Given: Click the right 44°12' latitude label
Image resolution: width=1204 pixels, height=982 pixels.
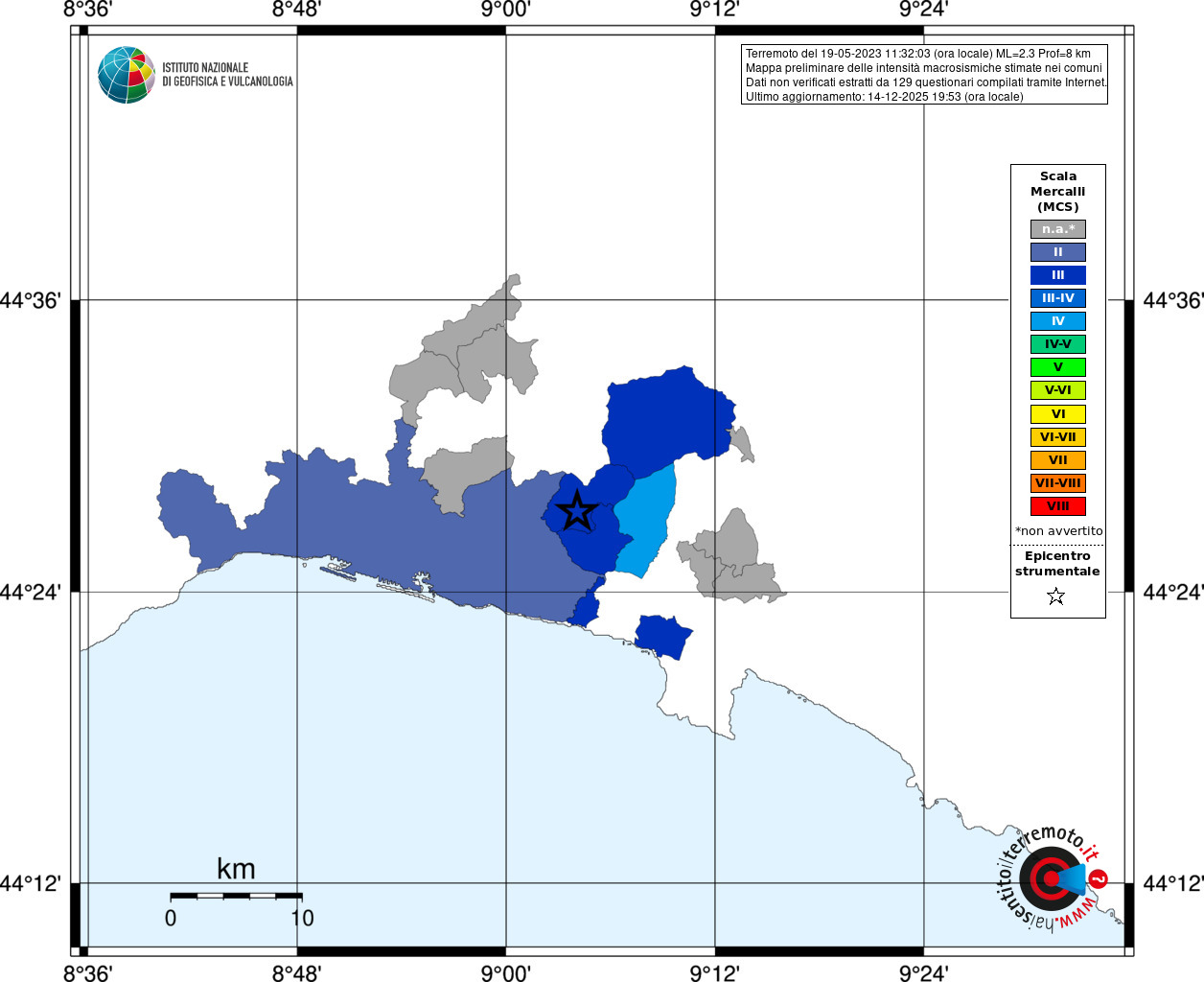Looking at the screenshot, I should point(1172,883).
